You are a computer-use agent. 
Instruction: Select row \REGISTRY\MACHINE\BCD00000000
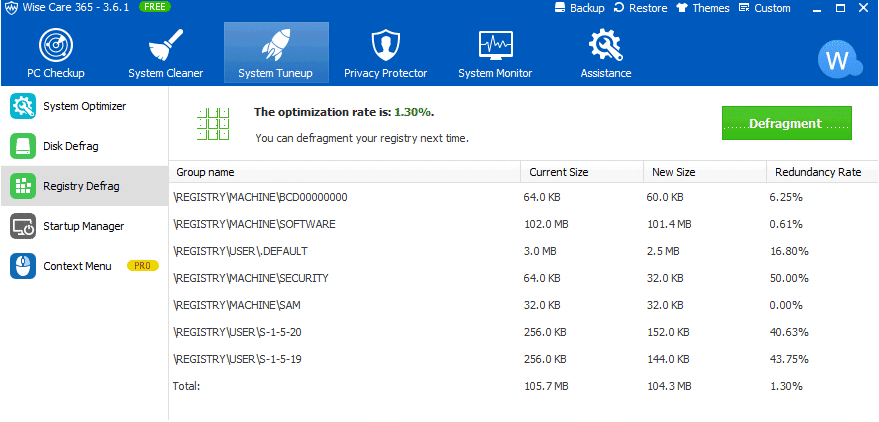point(523,197)
